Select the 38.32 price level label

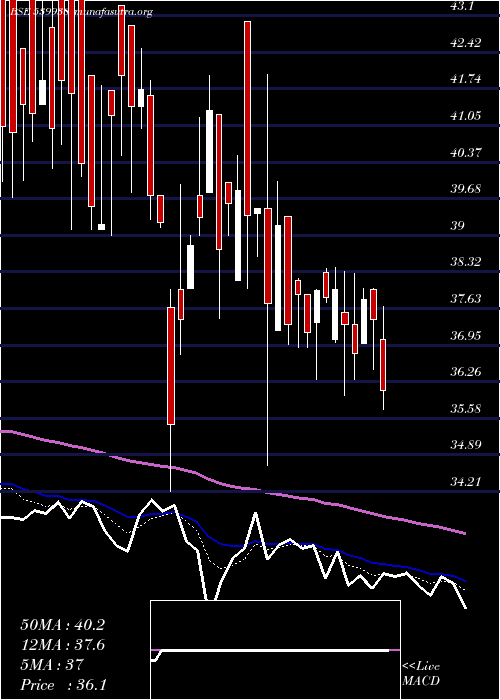coord(466,262)
